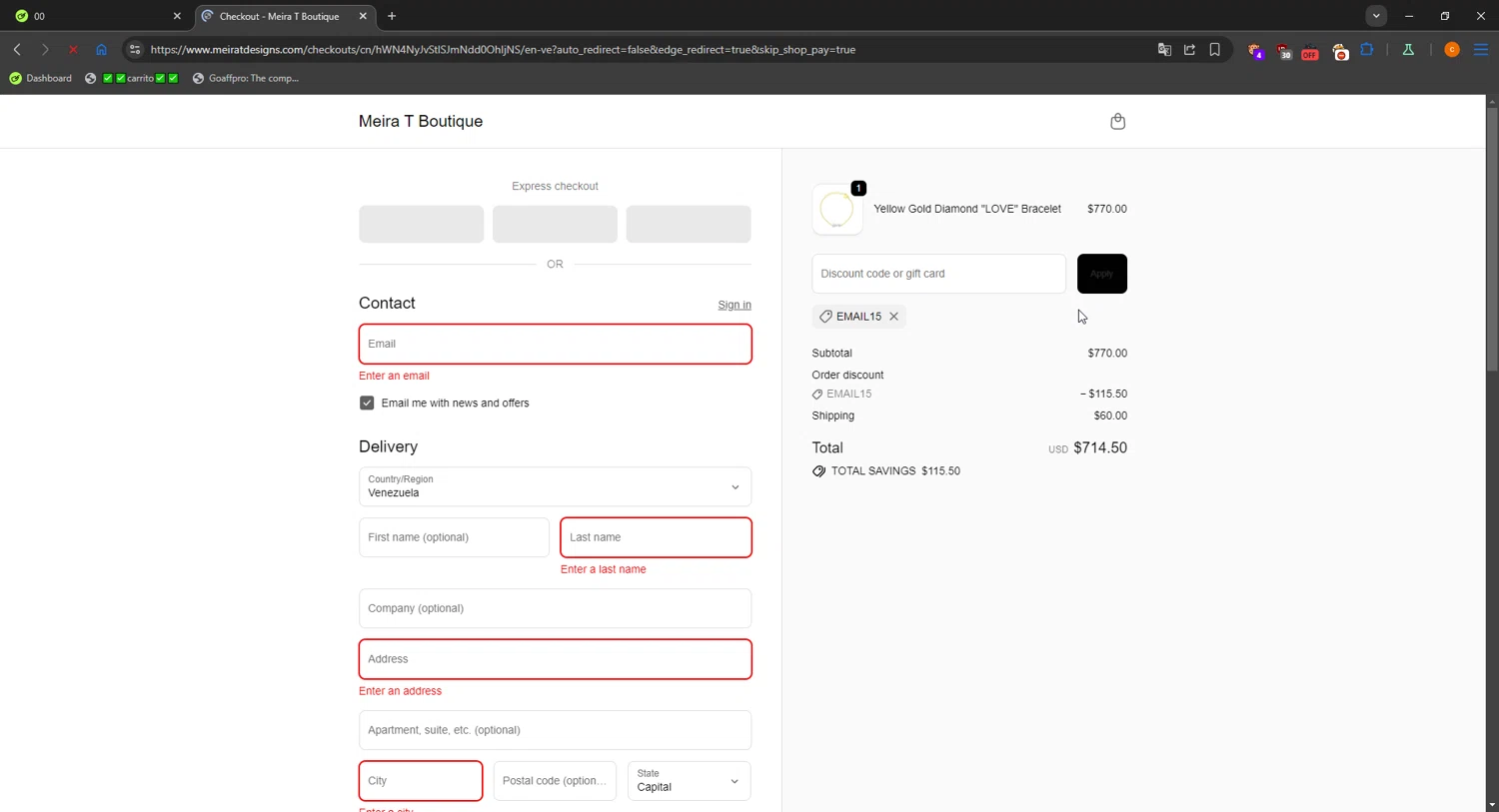Click the total amount $714.50
Screen dimensions: 1499x812
1100,447
